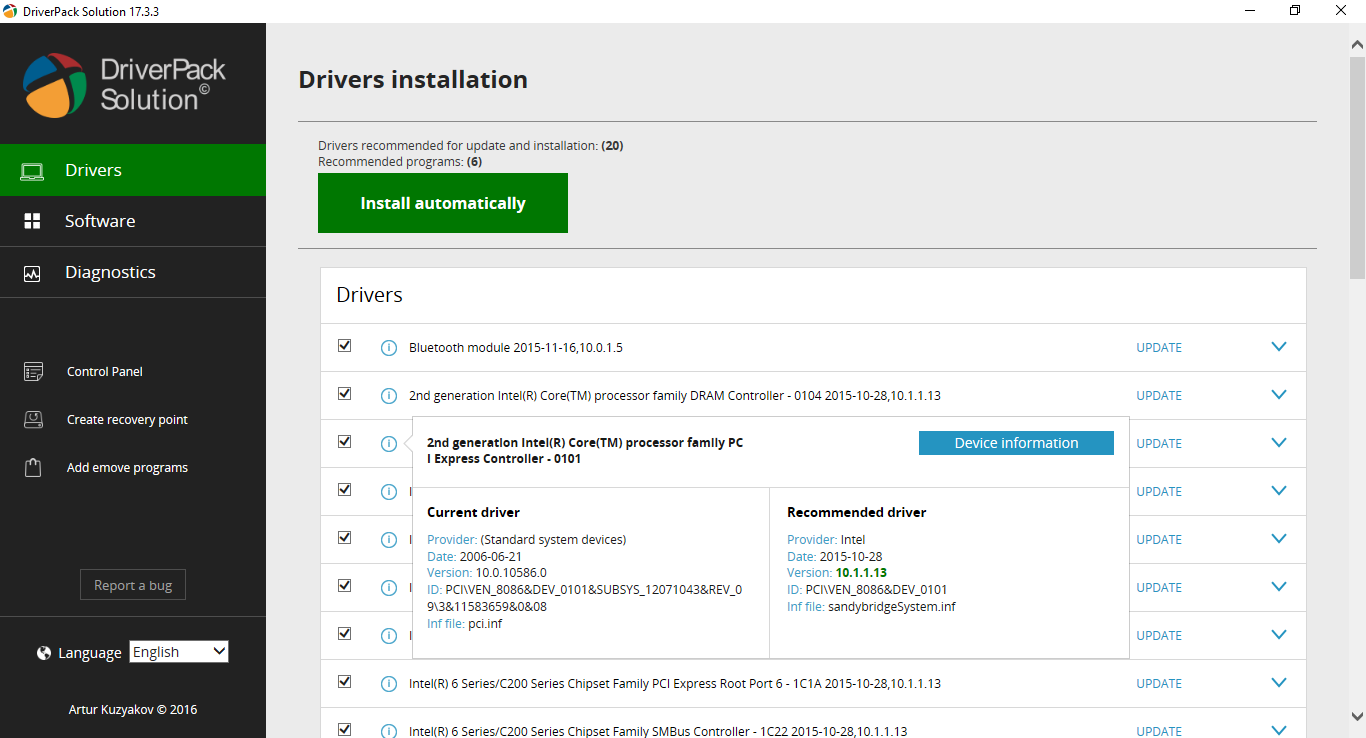Click the Control Panel icon in the sidebar
This screenshot has height=738, width=1366.
click(x=33, y=372)
